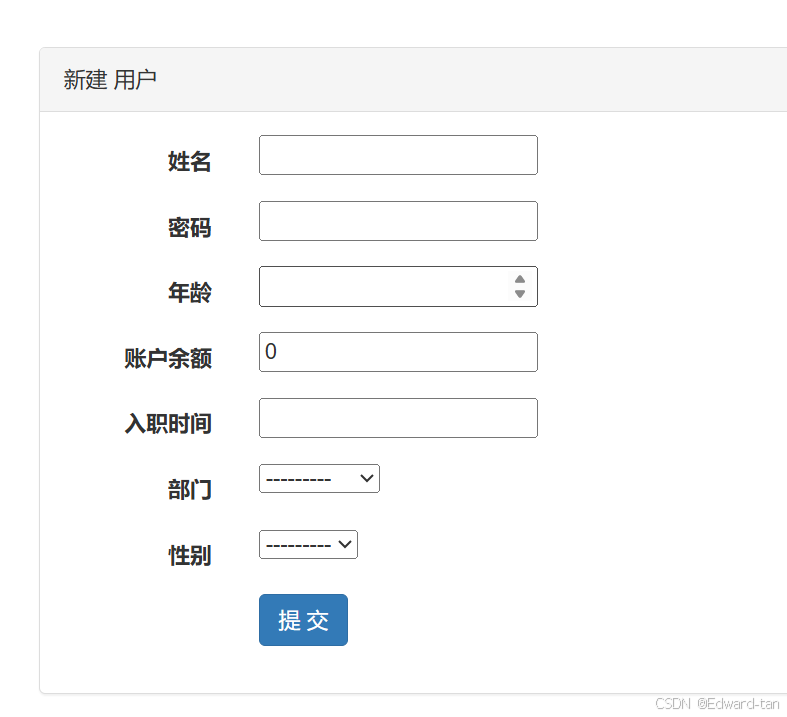Screen dimensions: 787x717
Task: Increase 年龄 with the up spinner arrow
Action: 520,279
